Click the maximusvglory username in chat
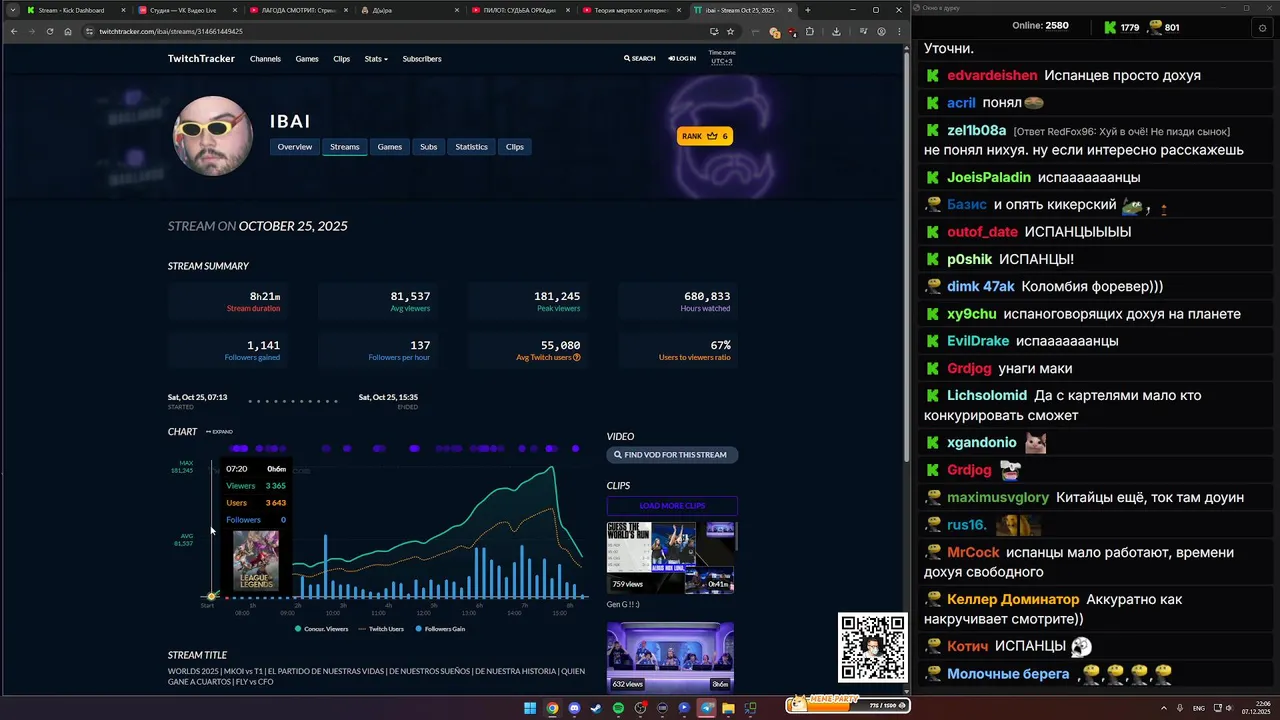Viewport: 1280px width, 720px height. point(998,497)
